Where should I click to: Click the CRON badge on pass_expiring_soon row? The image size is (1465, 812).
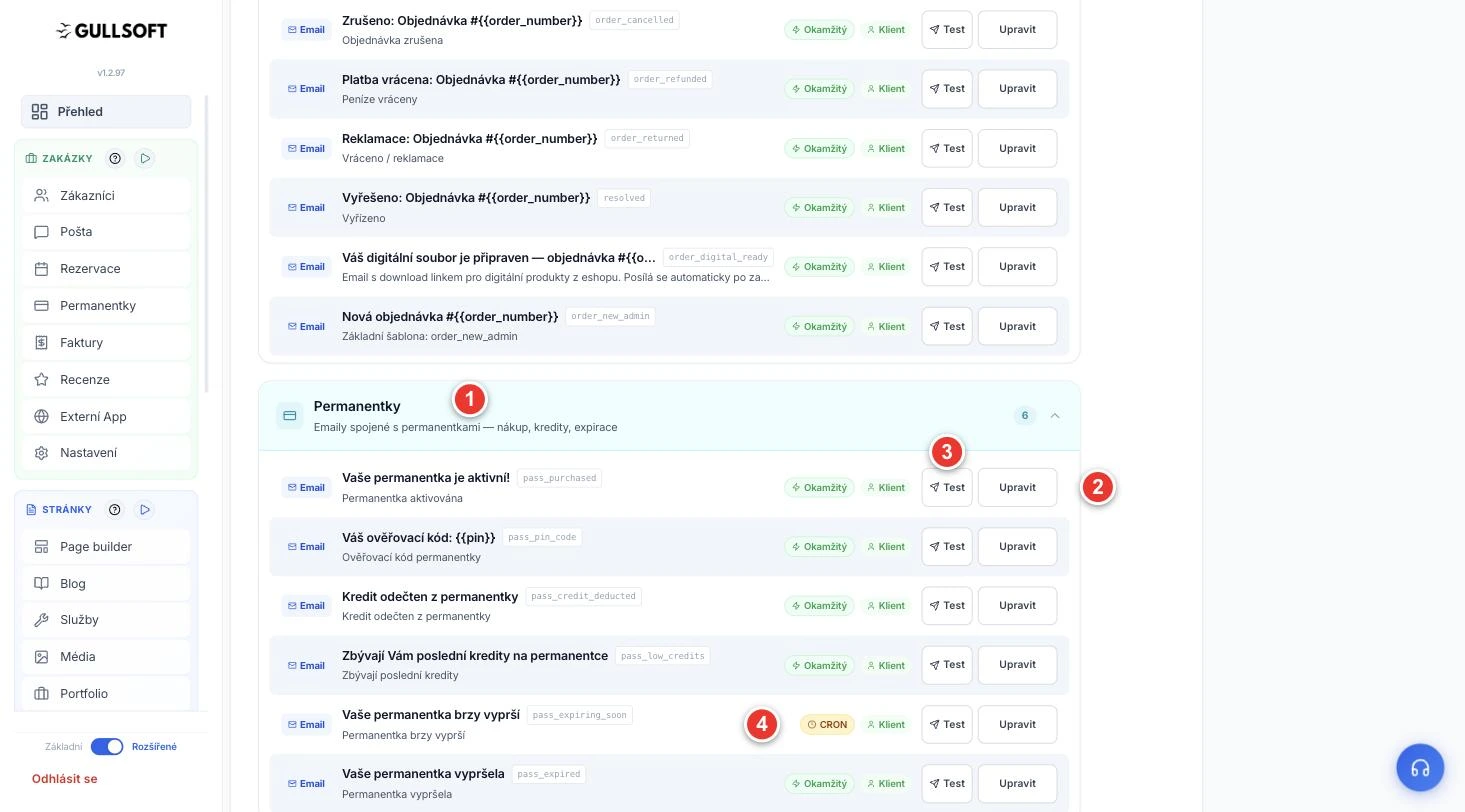[x=827, y=725]
